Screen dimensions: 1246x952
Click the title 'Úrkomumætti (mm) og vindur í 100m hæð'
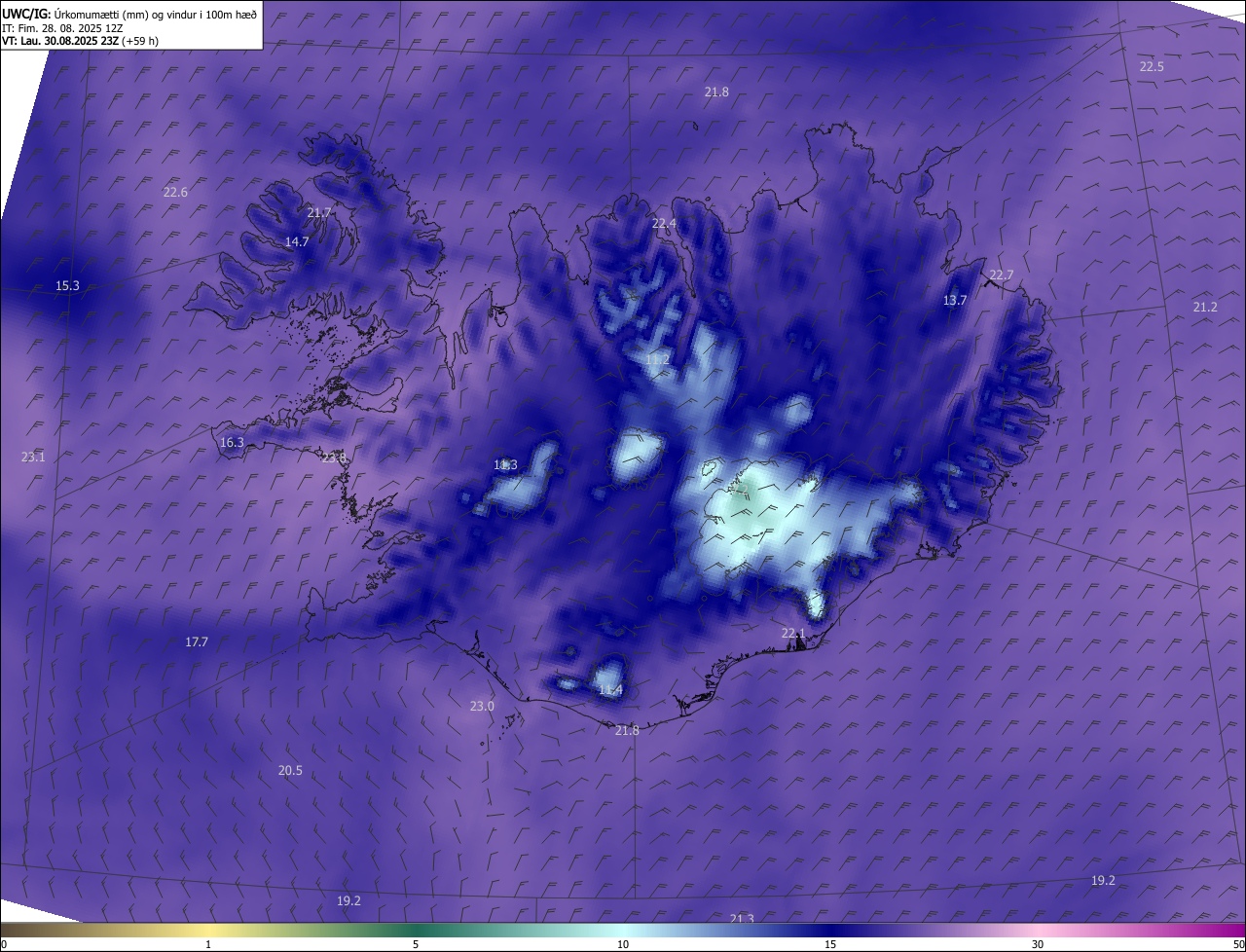(x=157, y=14)
